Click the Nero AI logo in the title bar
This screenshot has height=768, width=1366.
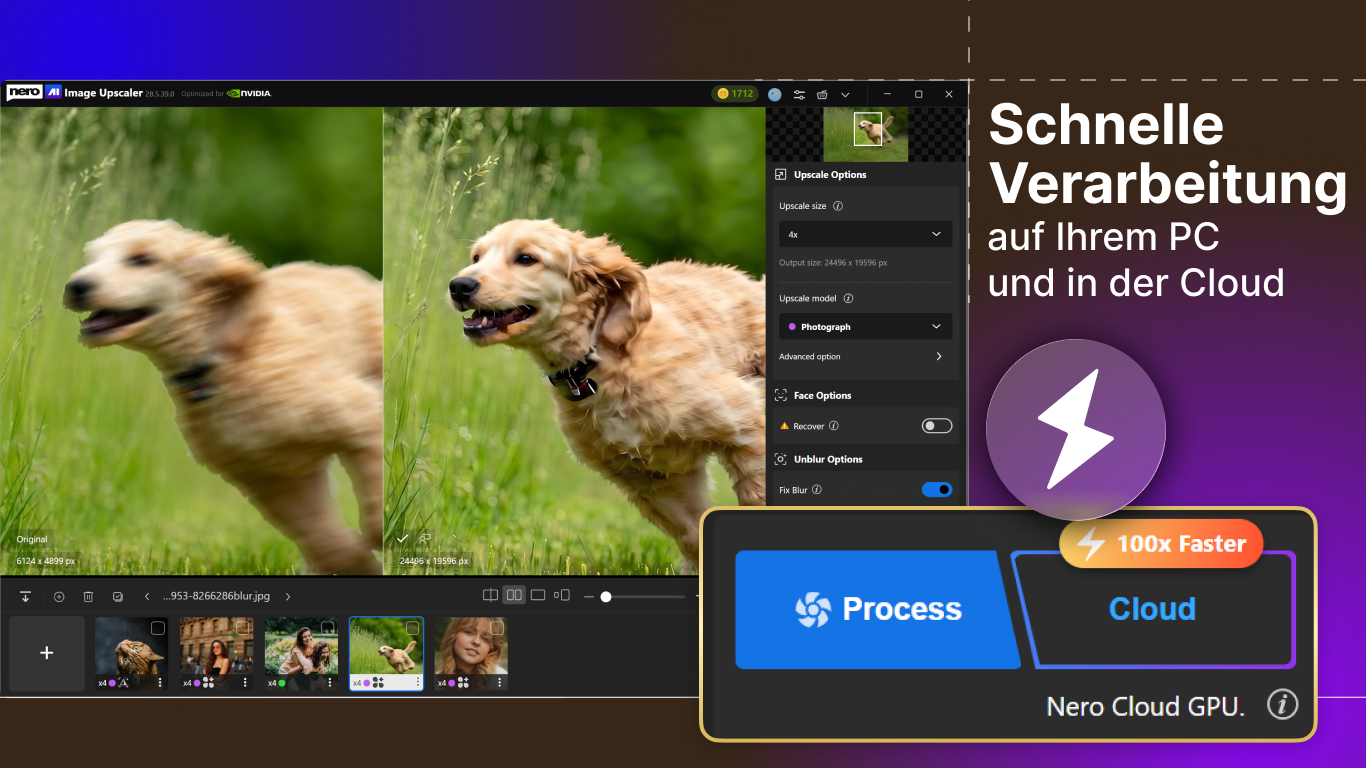pyautogui.click(x=34, y=93)
